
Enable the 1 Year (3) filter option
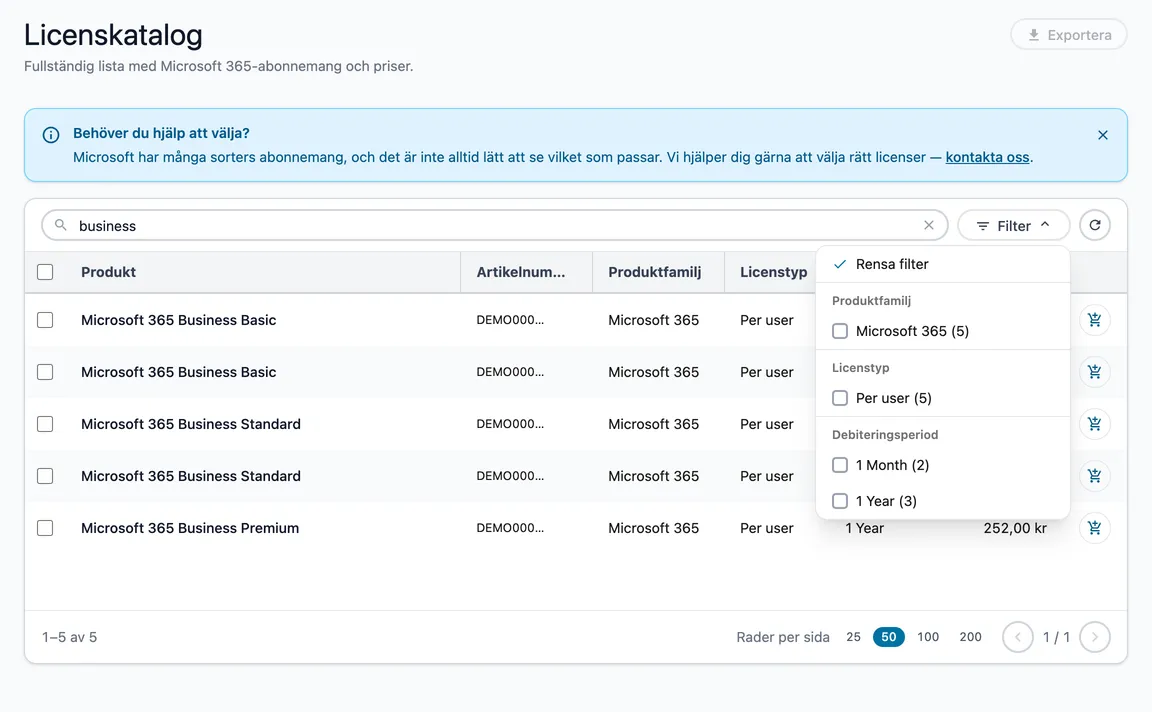840,501
